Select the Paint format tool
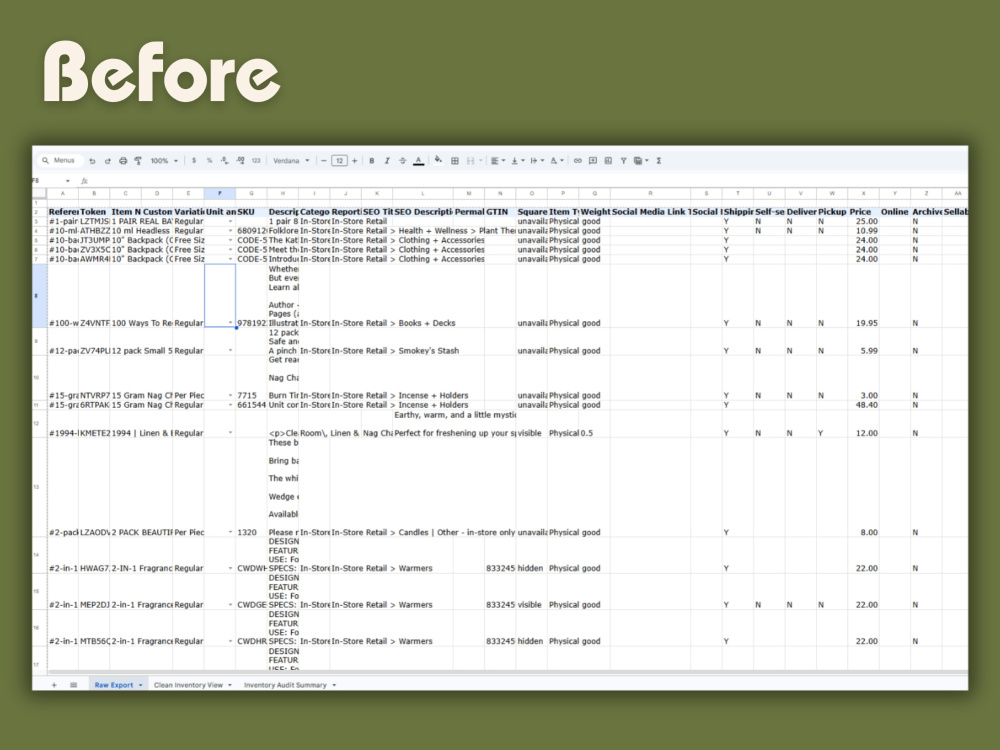1000x750 pixels. 138,161
